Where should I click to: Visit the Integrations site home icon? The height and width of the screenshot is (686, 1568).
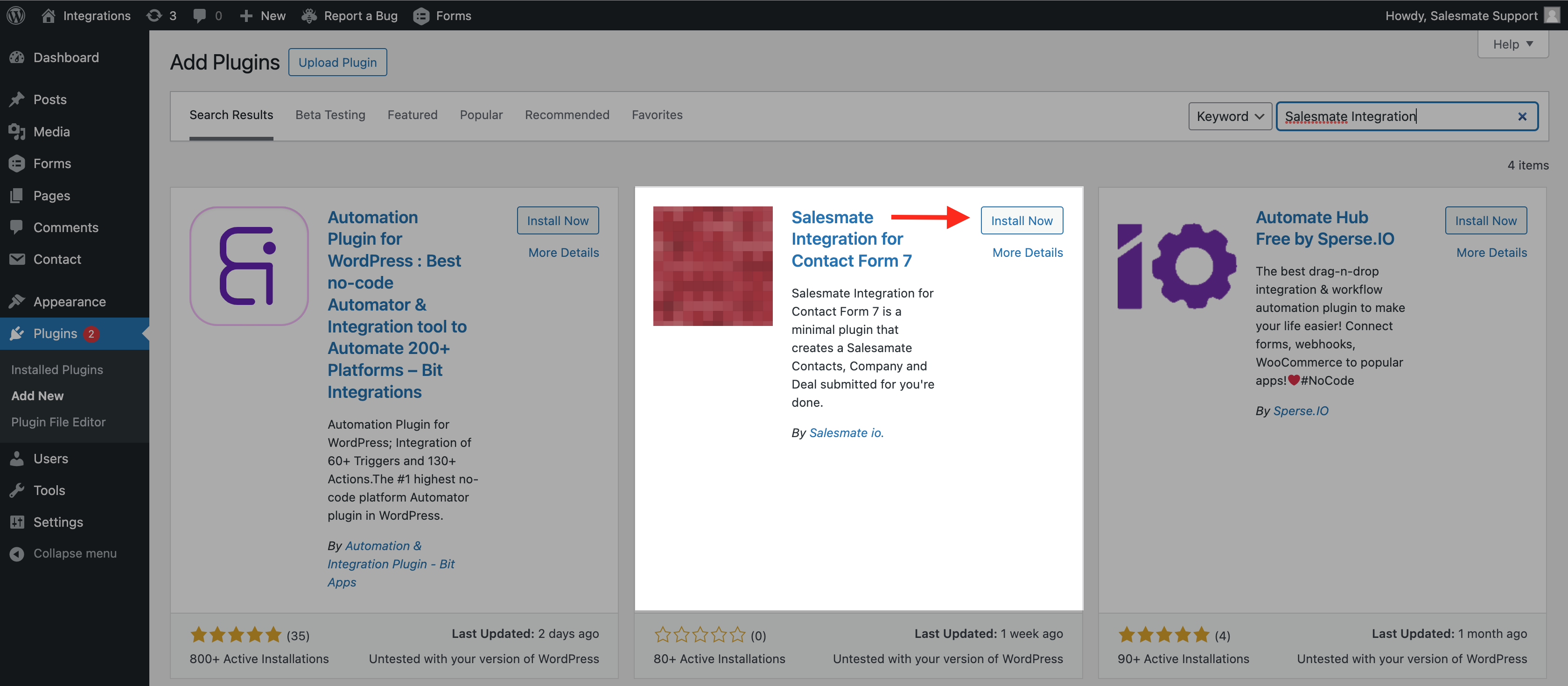[x=48, y=15]
